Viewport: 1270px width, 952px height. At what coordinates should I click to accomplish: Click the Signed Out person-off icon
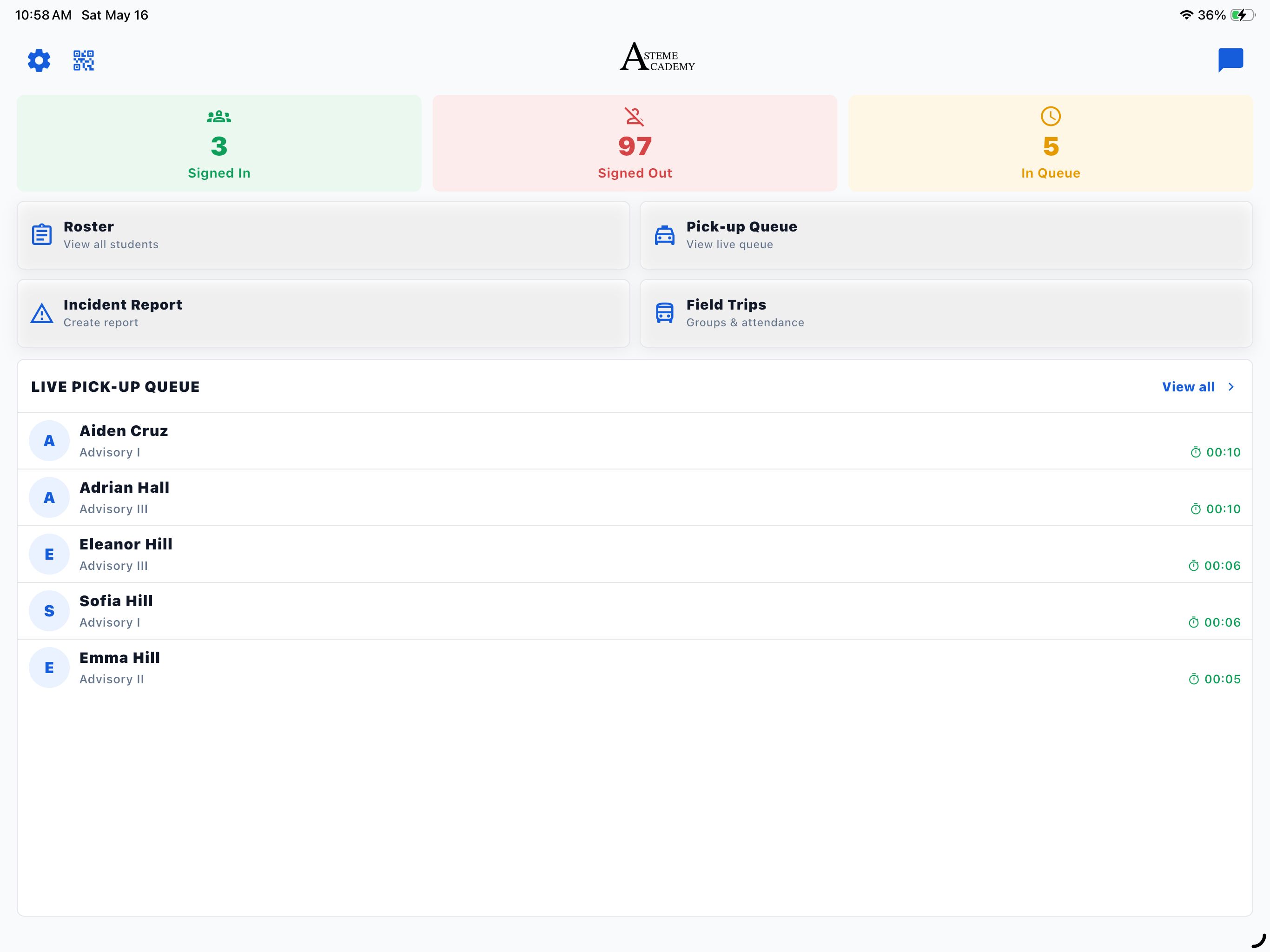pos(635,117)
